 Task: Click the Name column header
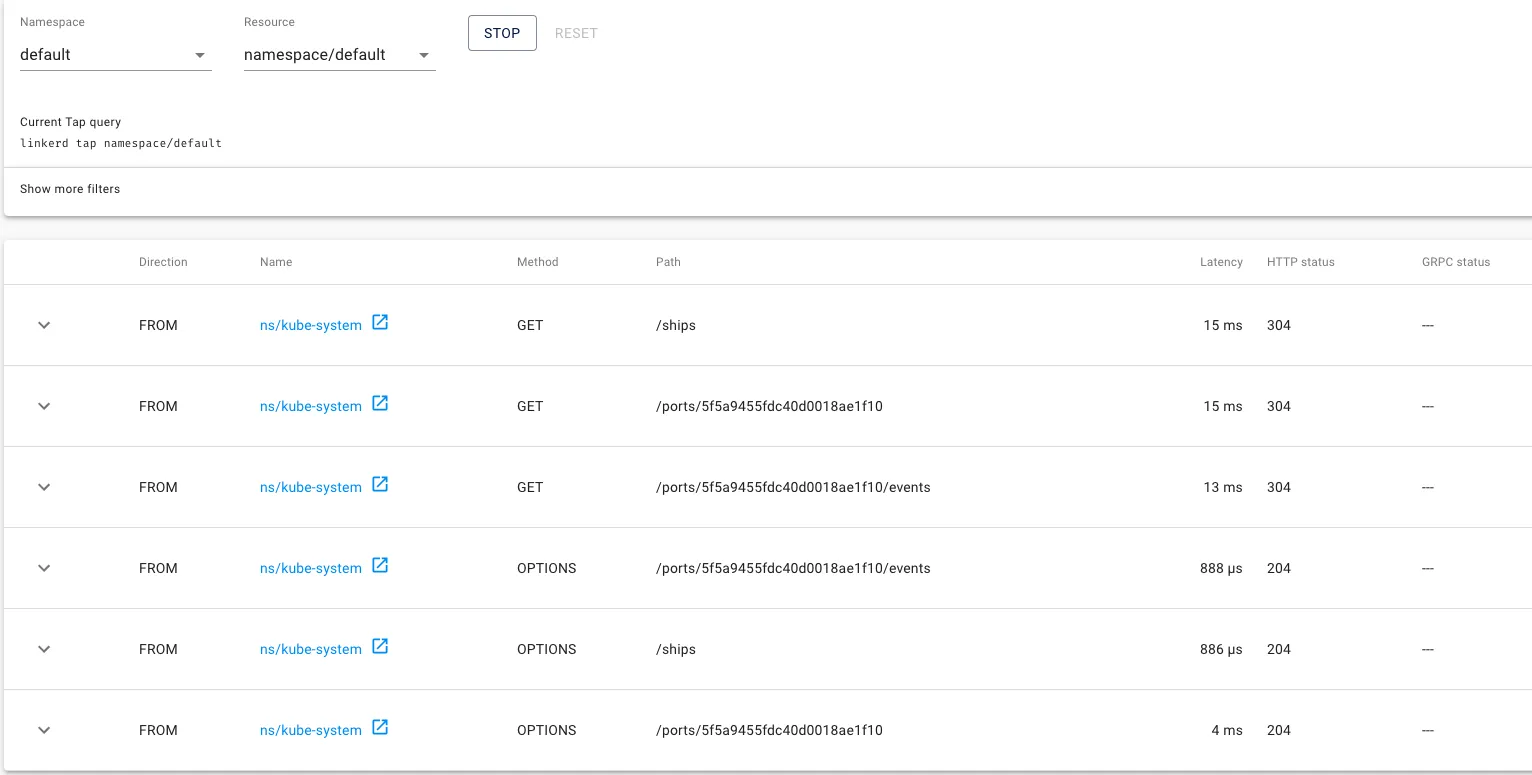click(276, 262)
